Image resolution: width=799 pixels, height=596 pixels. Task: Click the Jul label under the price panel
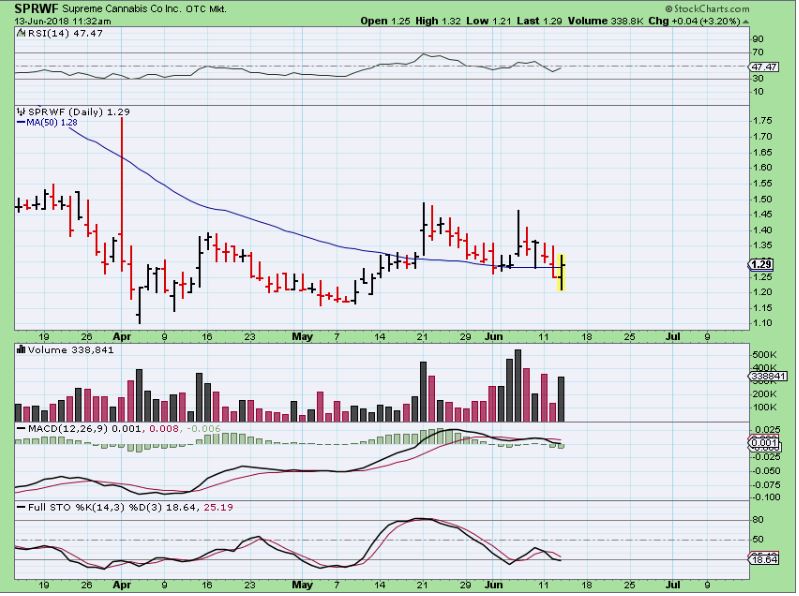coord(673,337)
